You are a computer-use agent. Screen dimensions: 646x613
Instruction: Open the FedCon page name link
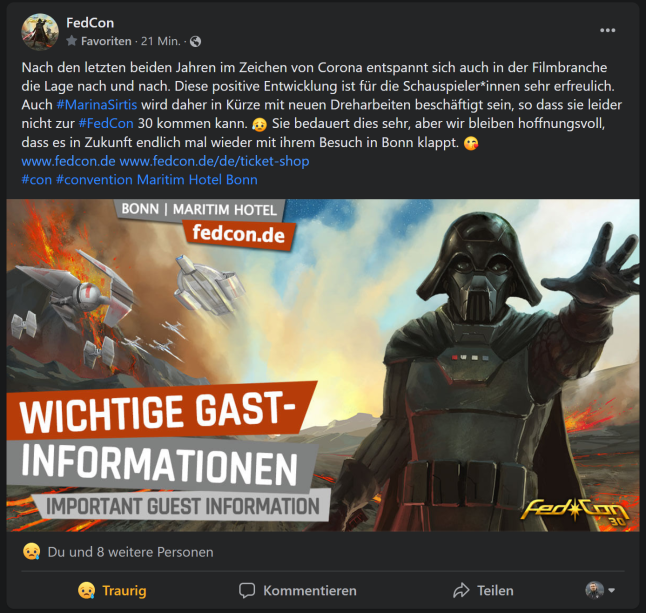pos(90,23)
